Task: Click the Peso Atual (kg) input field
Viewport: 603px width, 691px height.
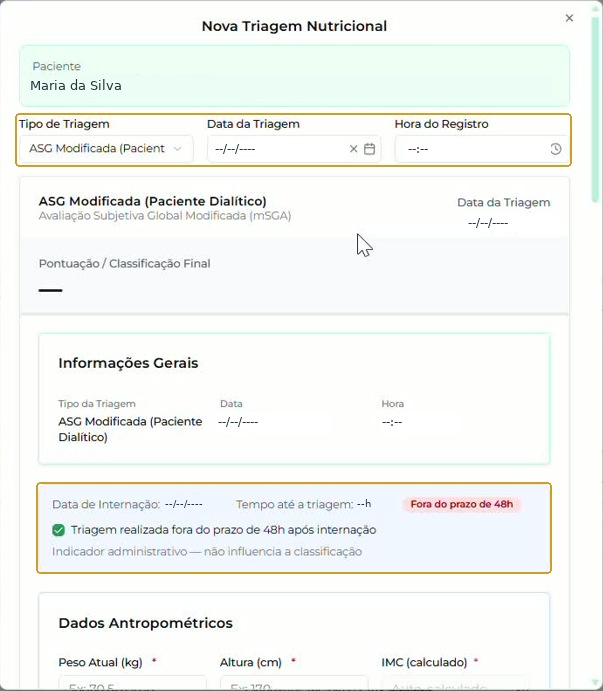Action: (x=132, y=683)
